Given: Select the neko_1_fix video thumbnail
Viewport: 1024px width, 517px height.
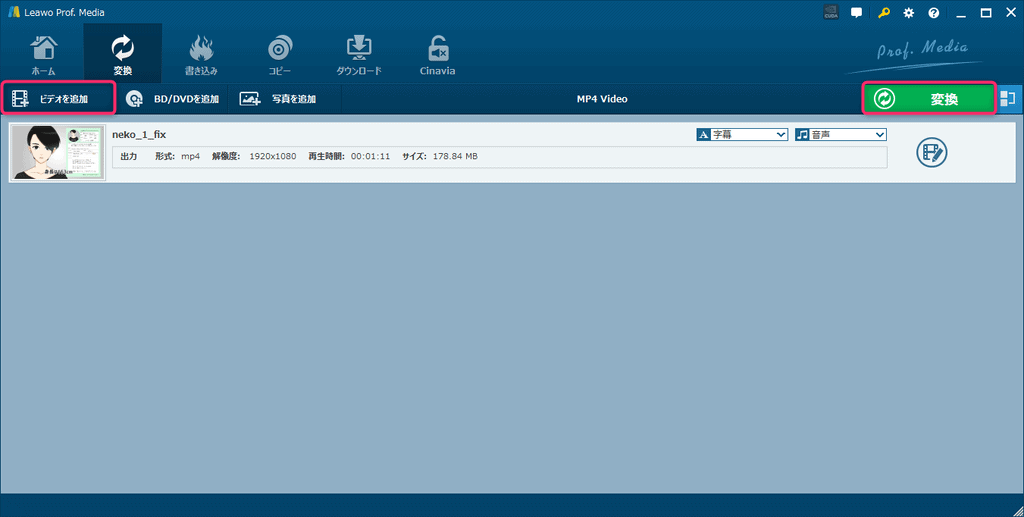Looking at the screenshot, I should click(58, 153).
